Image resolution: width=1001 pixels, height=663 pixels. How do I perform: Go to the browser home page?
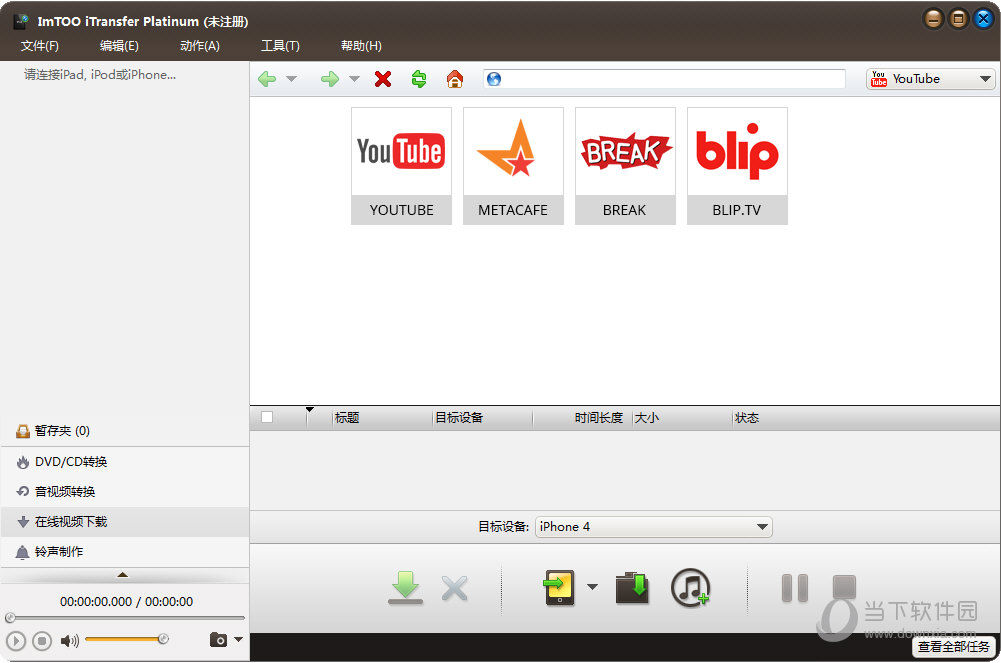tap(455, 79)
